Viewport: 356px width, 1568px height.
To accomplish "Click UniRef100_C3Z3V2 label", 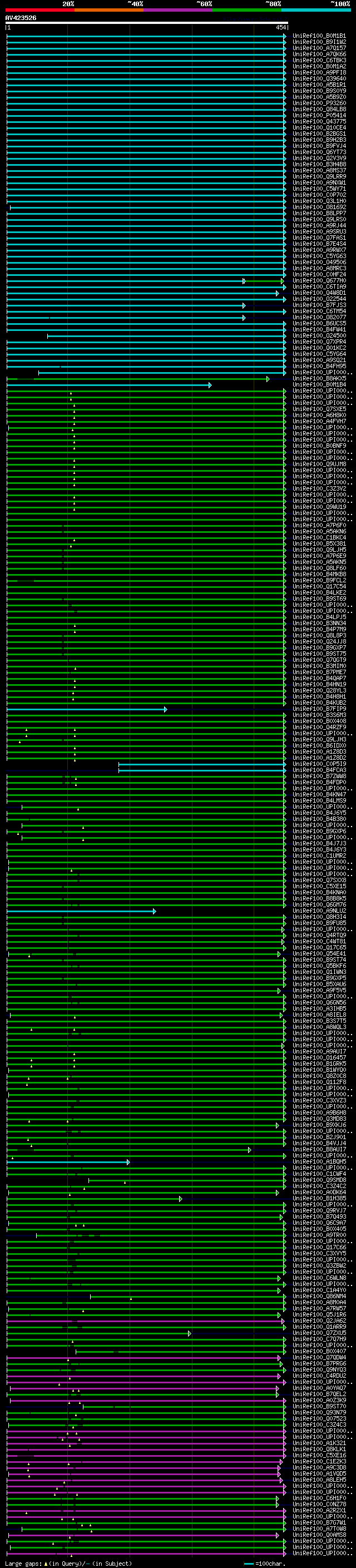I will tap(319, 489).
